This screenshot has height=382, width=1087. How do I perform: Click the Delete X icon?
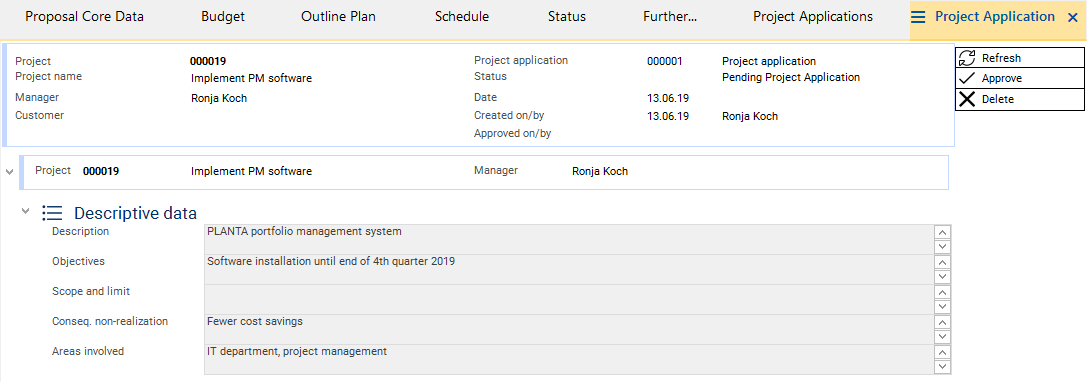click(x=967, y=99)
